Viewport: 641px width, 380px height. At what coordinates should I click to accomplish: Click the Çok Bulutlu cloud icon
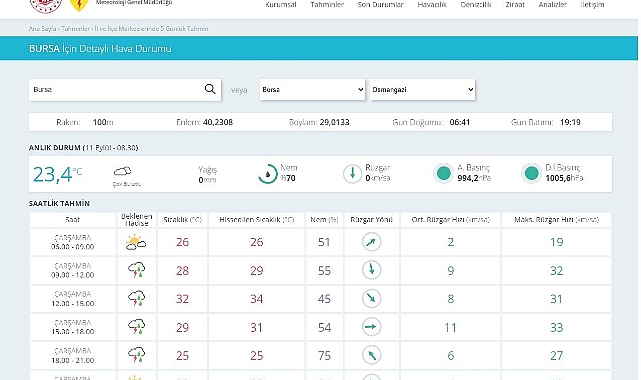coord(122,171)
